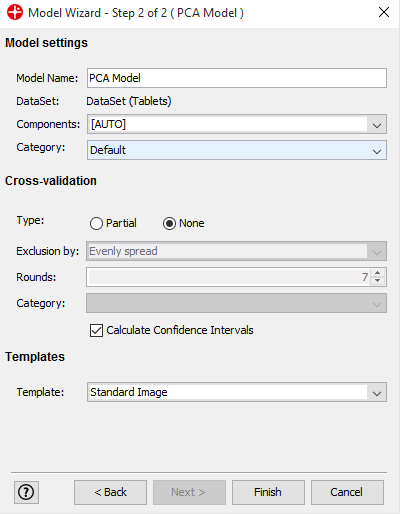Click into the Model Name text field
400x514 pixels.
pos(237,78)
